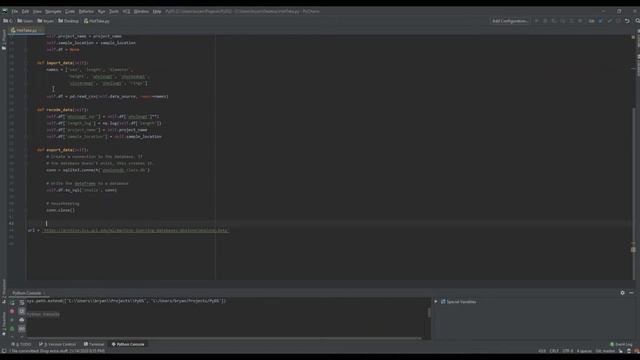Open the Event Log

point(621,344)
